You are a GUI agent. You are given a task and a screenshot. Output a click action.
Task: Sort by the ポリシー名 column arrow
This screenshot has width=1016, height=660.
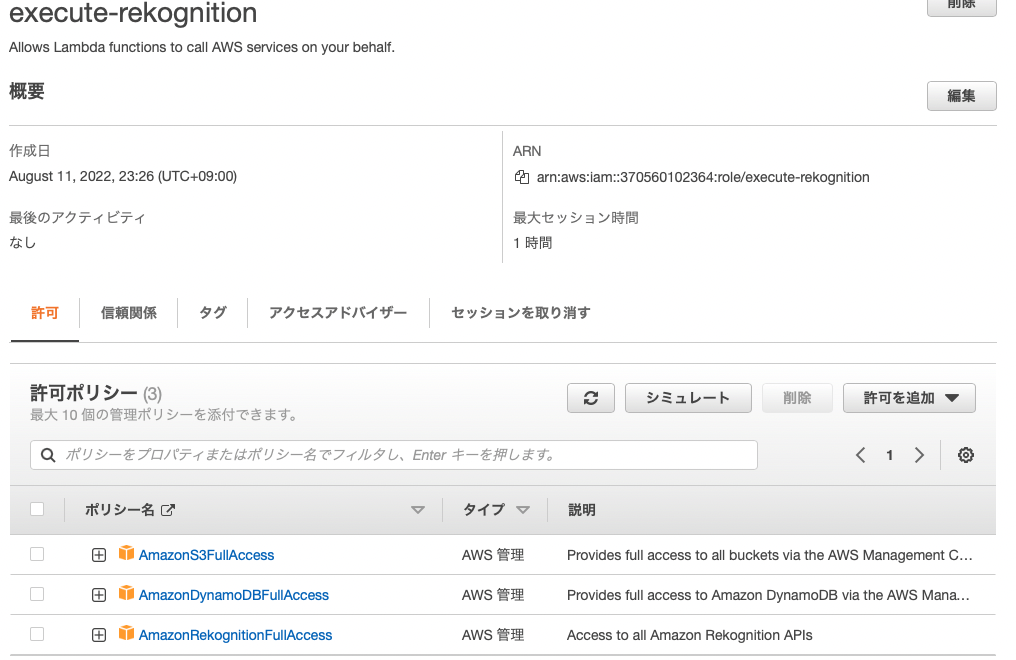click(x=418, y=510)
